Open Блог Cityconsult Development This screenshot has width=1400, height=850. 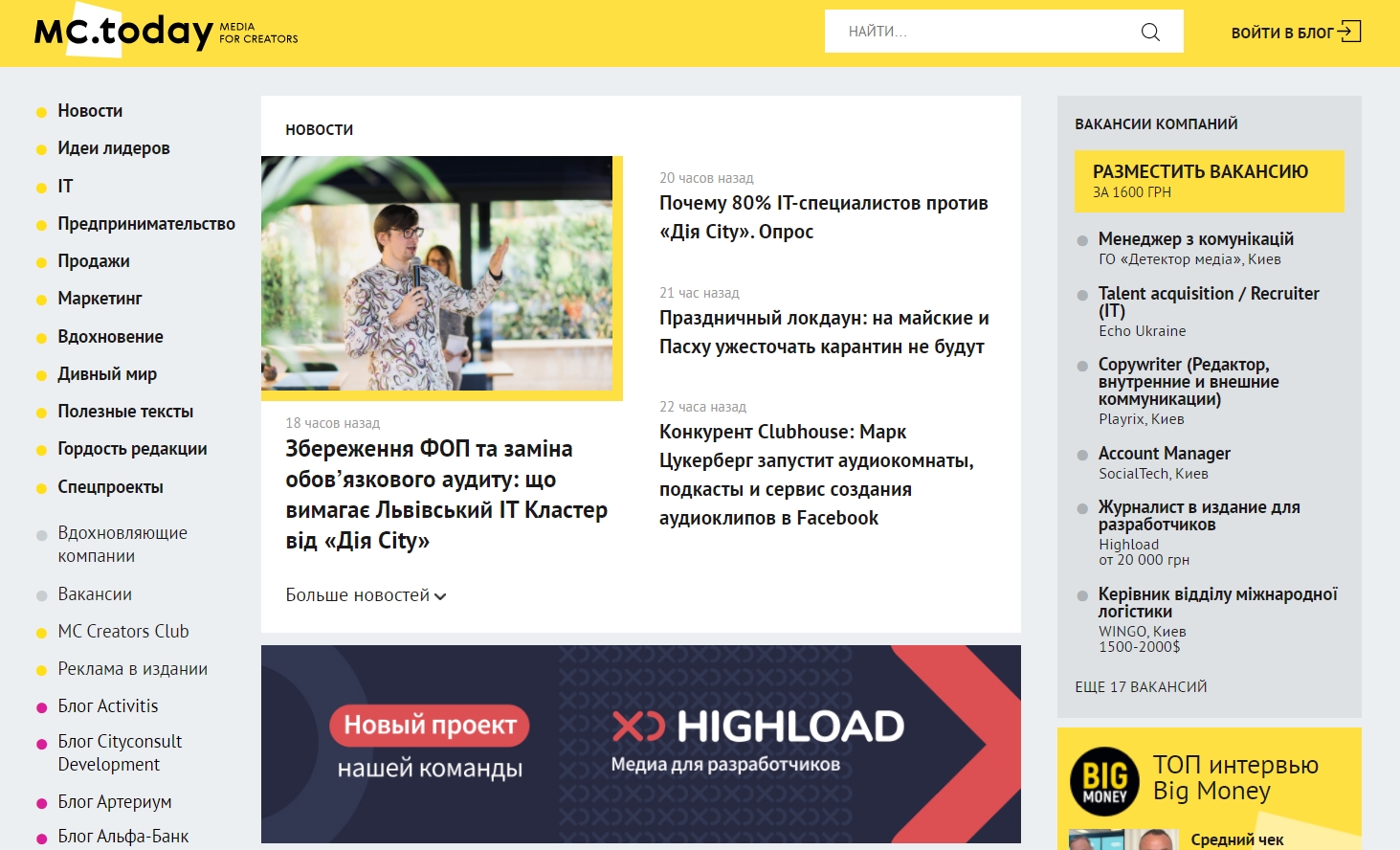click(120, 753)
